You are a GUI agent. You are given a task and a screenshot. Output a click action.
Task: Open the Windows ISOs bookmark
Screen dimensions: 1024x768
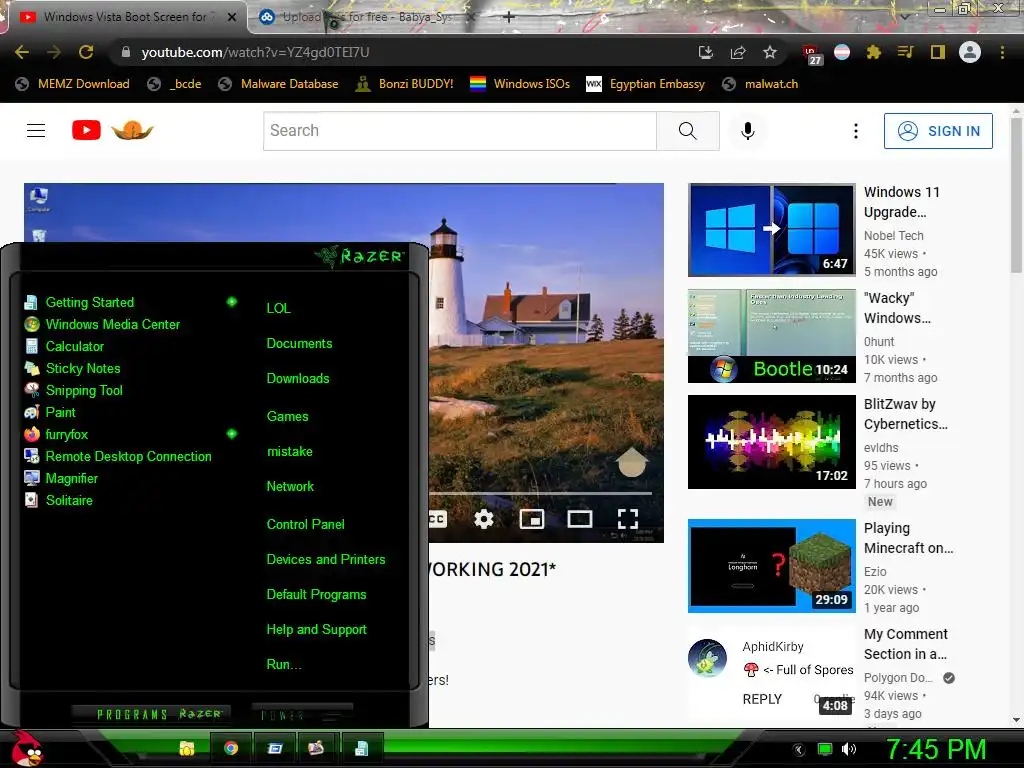(520, 84)
